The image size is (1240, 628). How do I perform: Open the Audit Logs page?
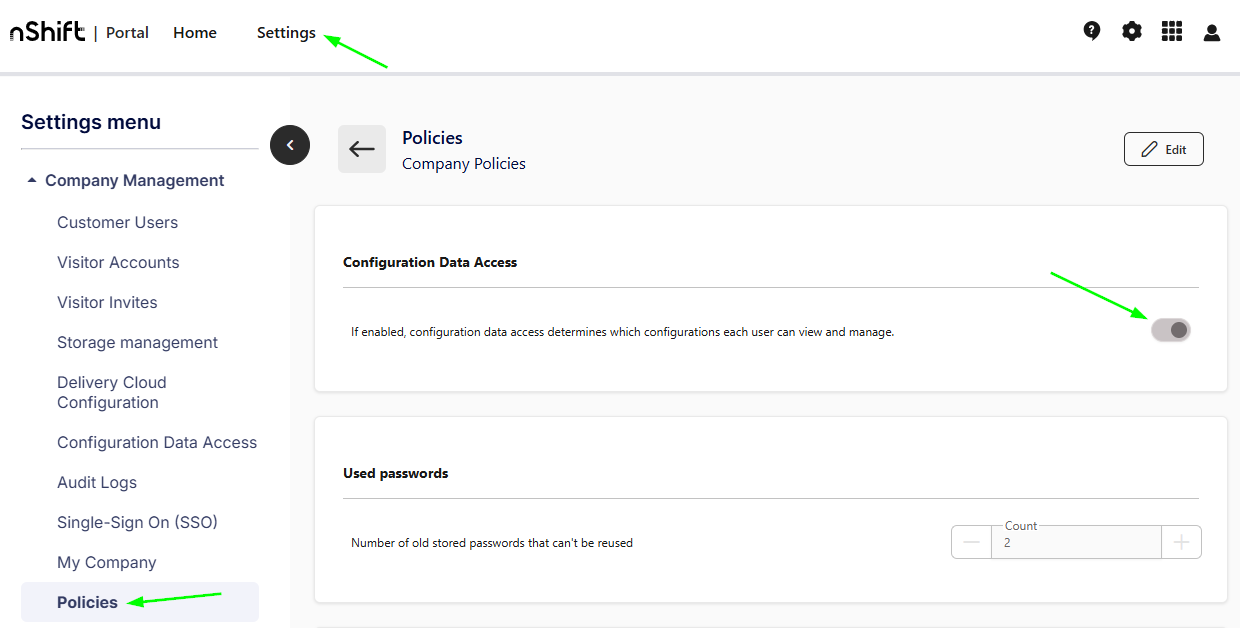click(x=97, y=482)
